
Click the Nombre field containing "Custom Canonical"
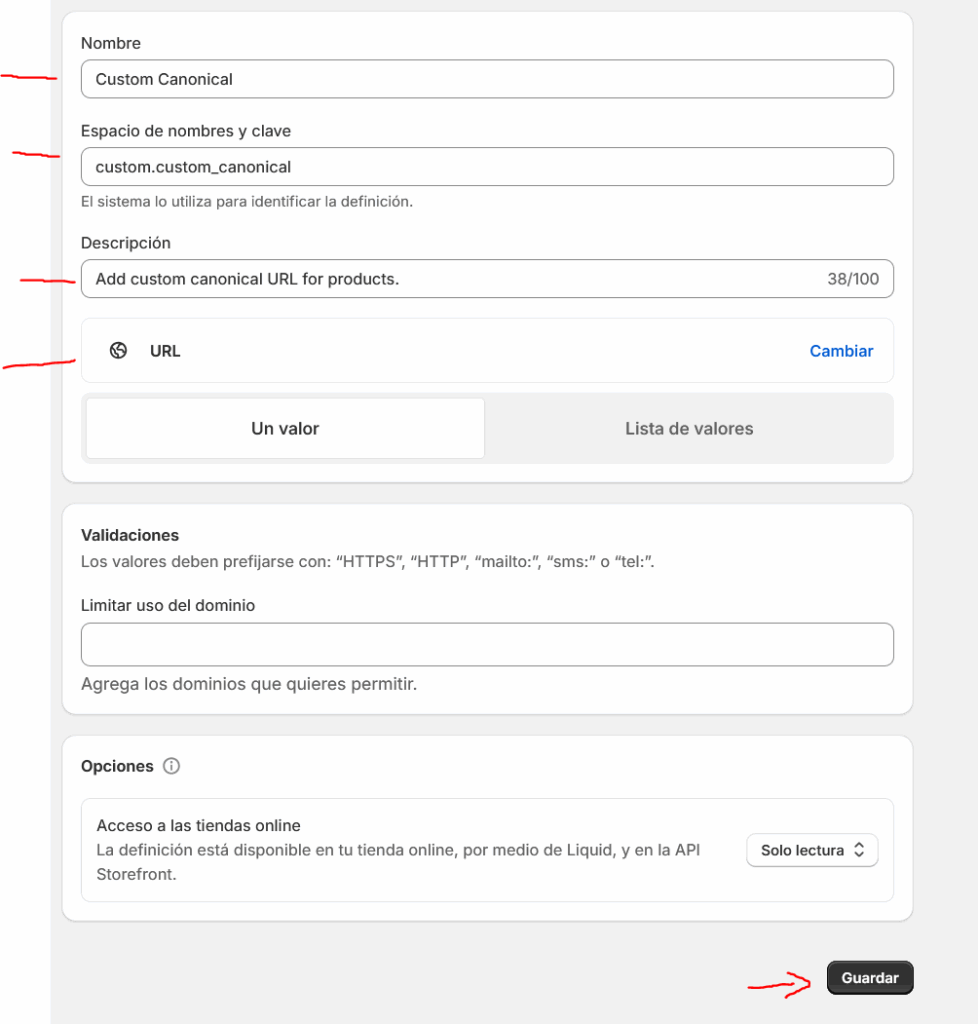point(487,79)
